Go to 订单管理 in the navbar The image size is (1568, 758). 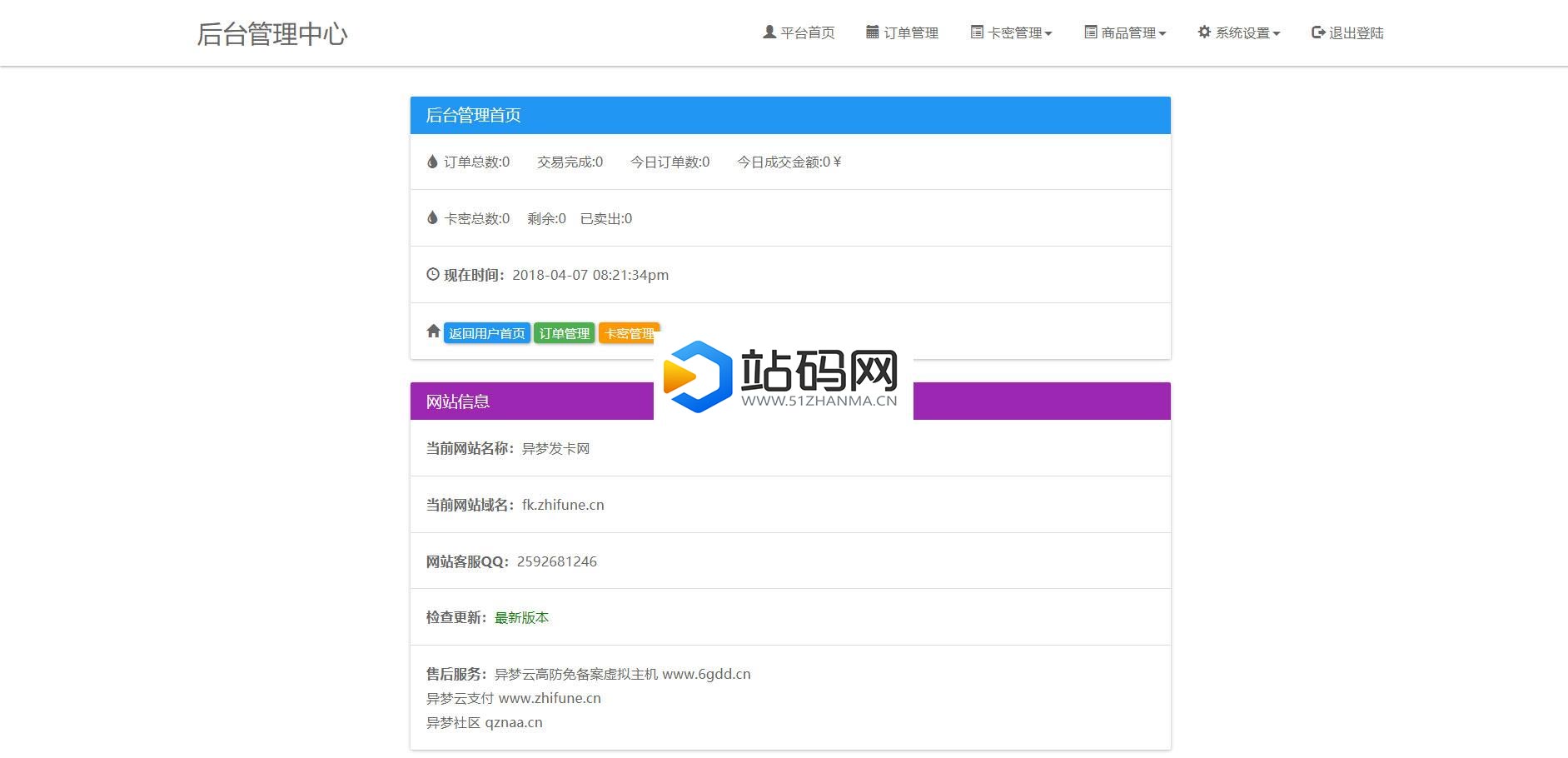point(902,32)
